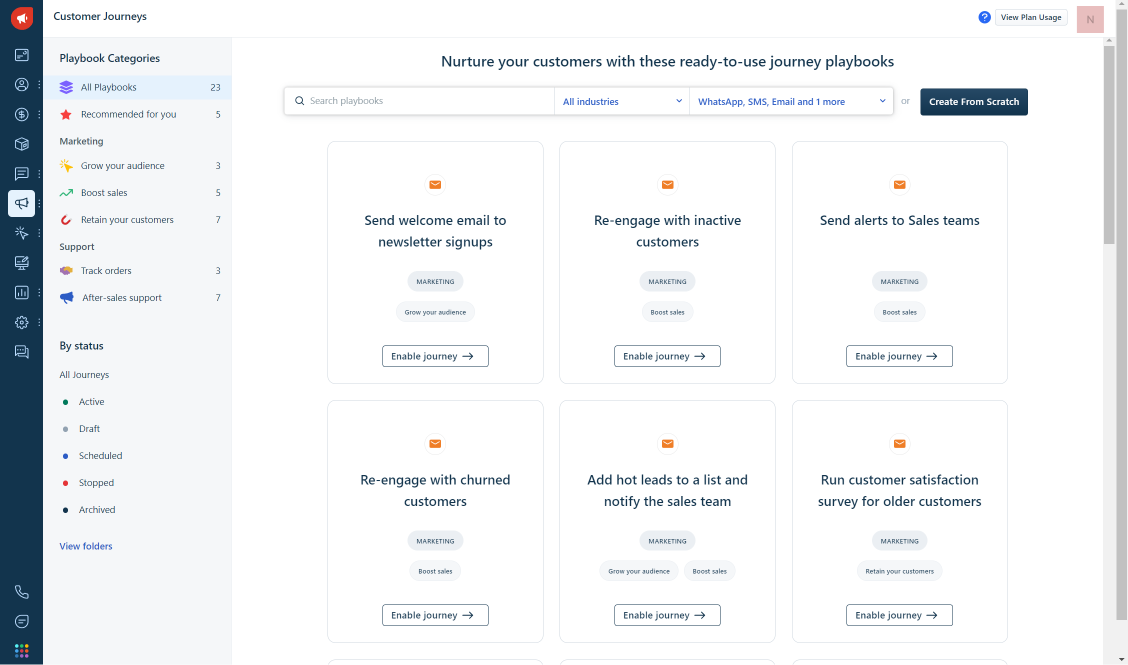
Task: Open the Contacts icon in left rail
Action: [22, 85]
